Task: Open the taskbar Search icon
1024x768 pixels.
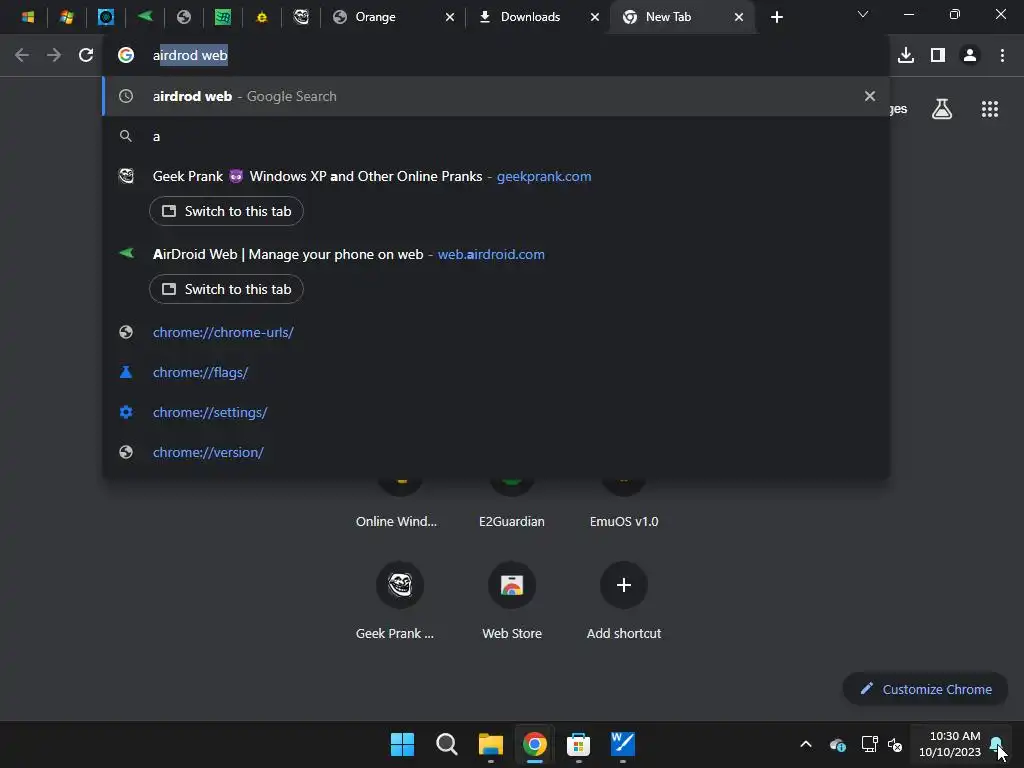Action: (447, 744)
